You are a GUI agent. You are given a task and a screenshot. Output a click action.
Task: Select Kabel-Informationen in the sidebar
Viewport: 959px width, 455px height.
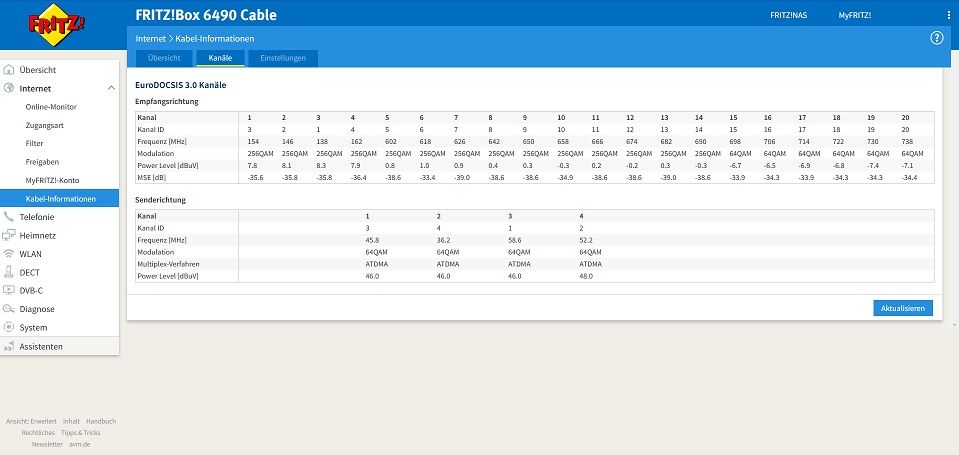59,198
